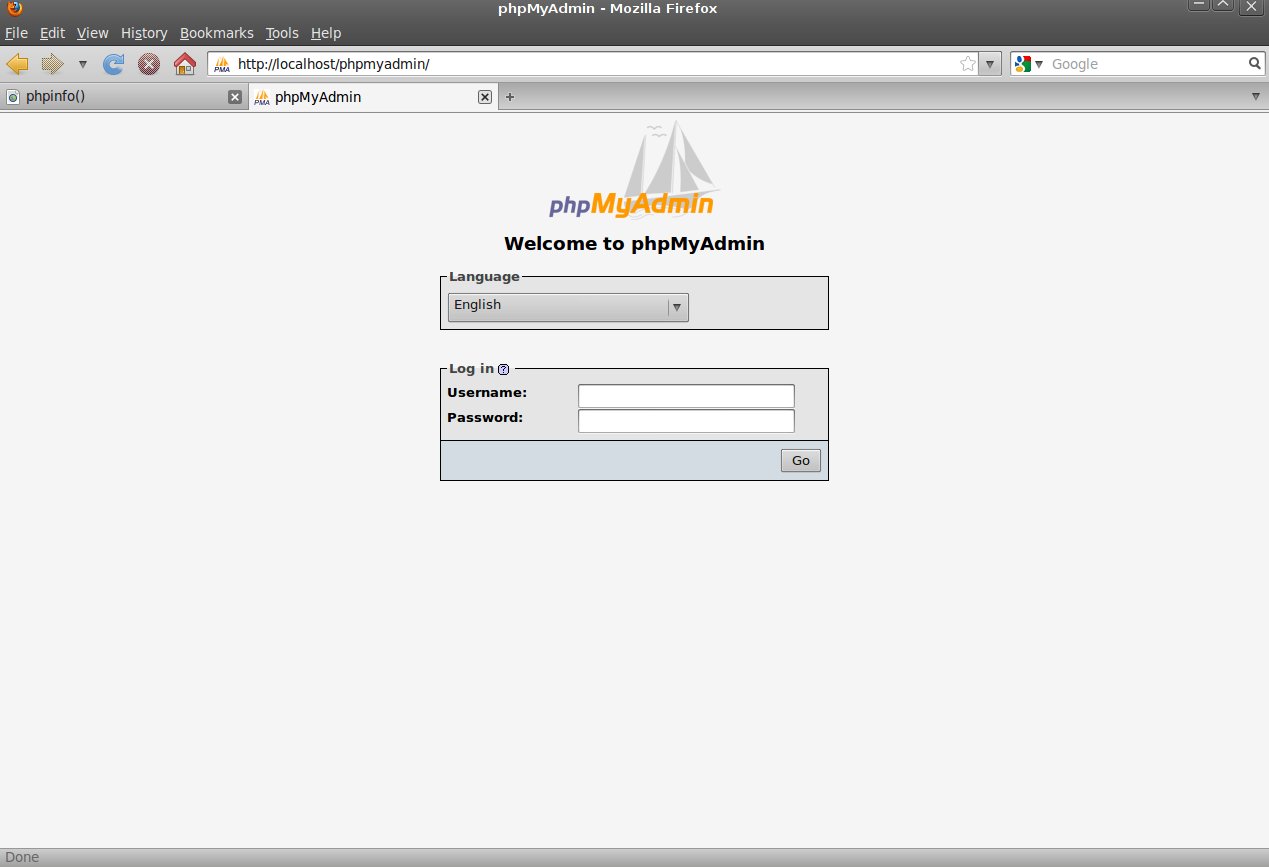Open the File menu
The width and height of the screenshot is (1269, 867).
(x=16, y=33)
